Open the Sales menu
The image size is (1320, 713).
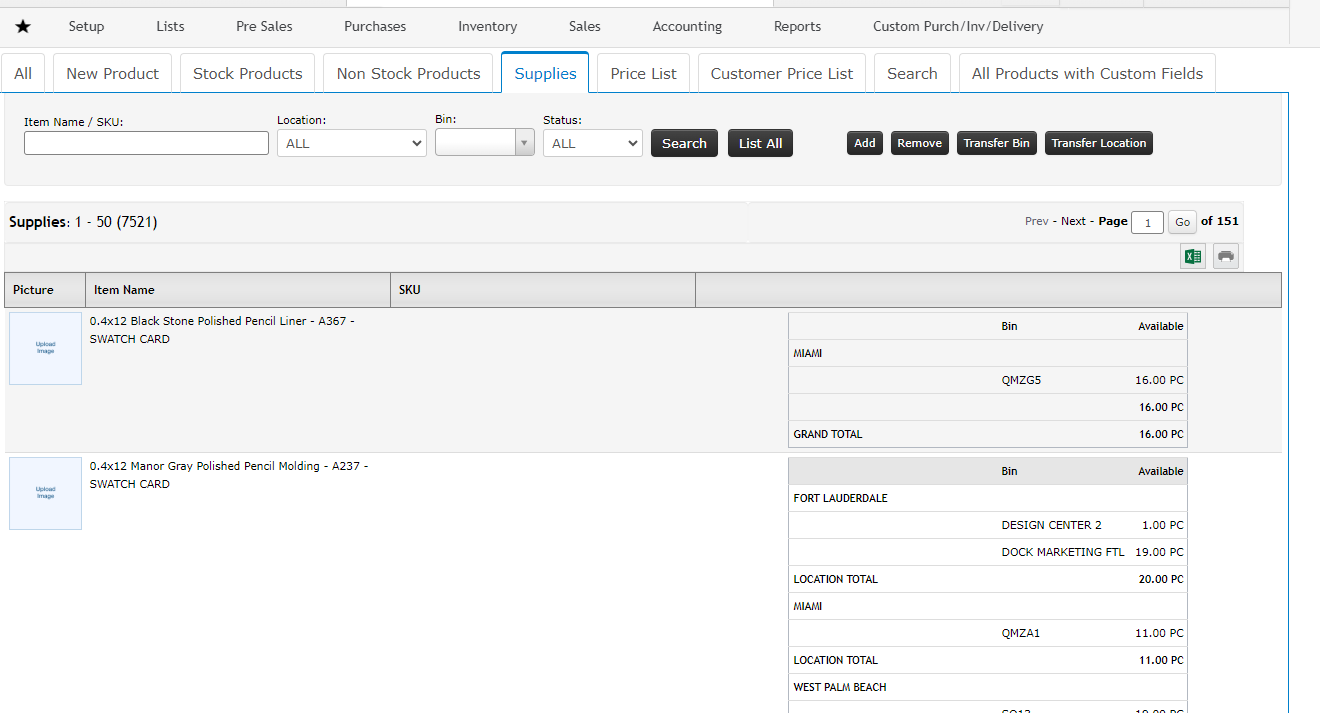(585, 26)
